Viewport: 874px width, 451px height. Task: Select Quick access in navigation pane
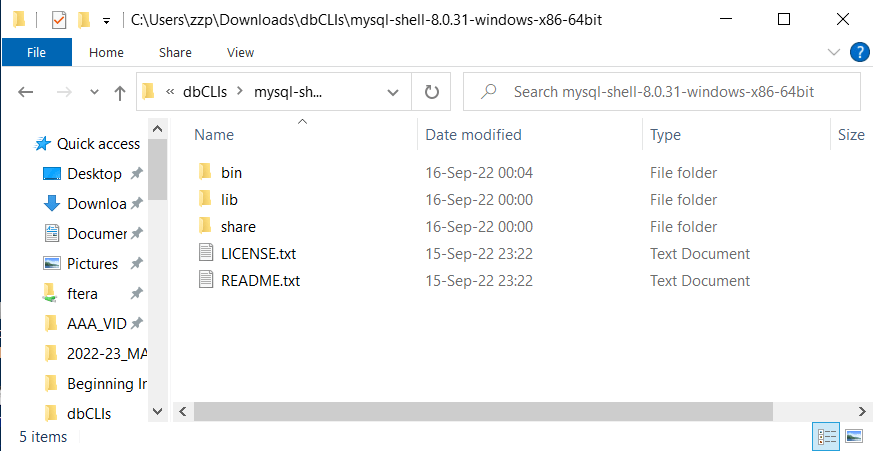pyautogui.click(x=98, y=144)
